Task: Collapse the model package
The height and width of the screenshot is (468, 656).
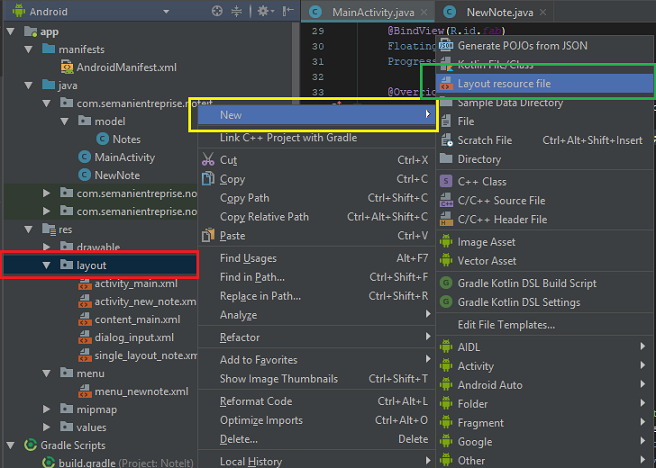Action: coord(65,122)
